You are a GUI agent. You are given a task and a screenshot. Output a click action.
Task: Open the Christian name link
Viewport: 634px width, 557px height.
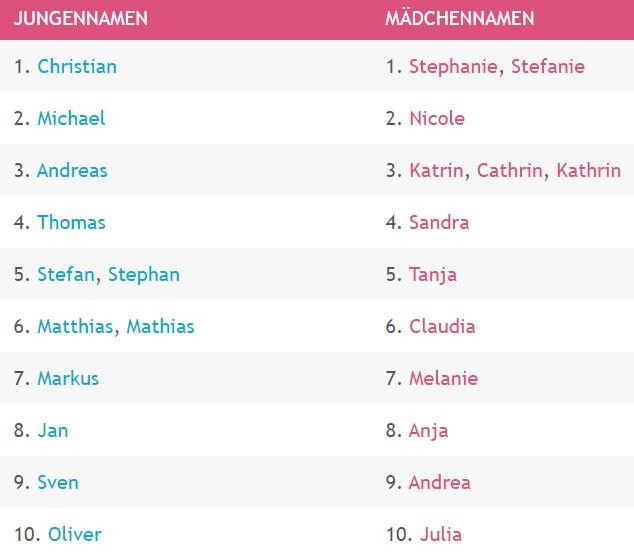[x=77, y=67]
